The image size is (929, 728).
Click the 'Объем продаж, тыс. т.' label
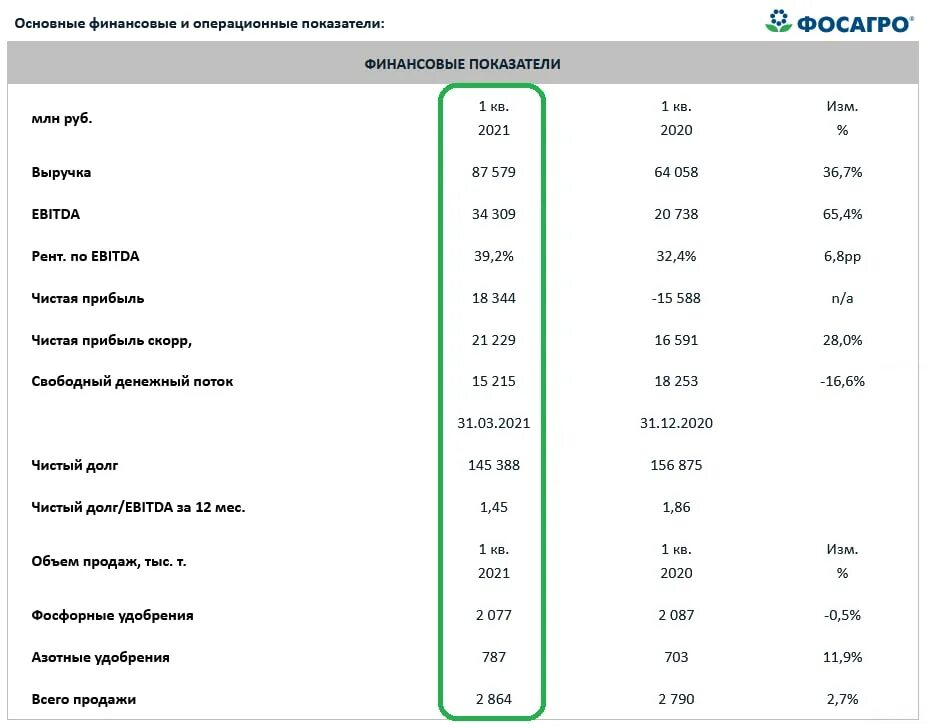[109, 562]
